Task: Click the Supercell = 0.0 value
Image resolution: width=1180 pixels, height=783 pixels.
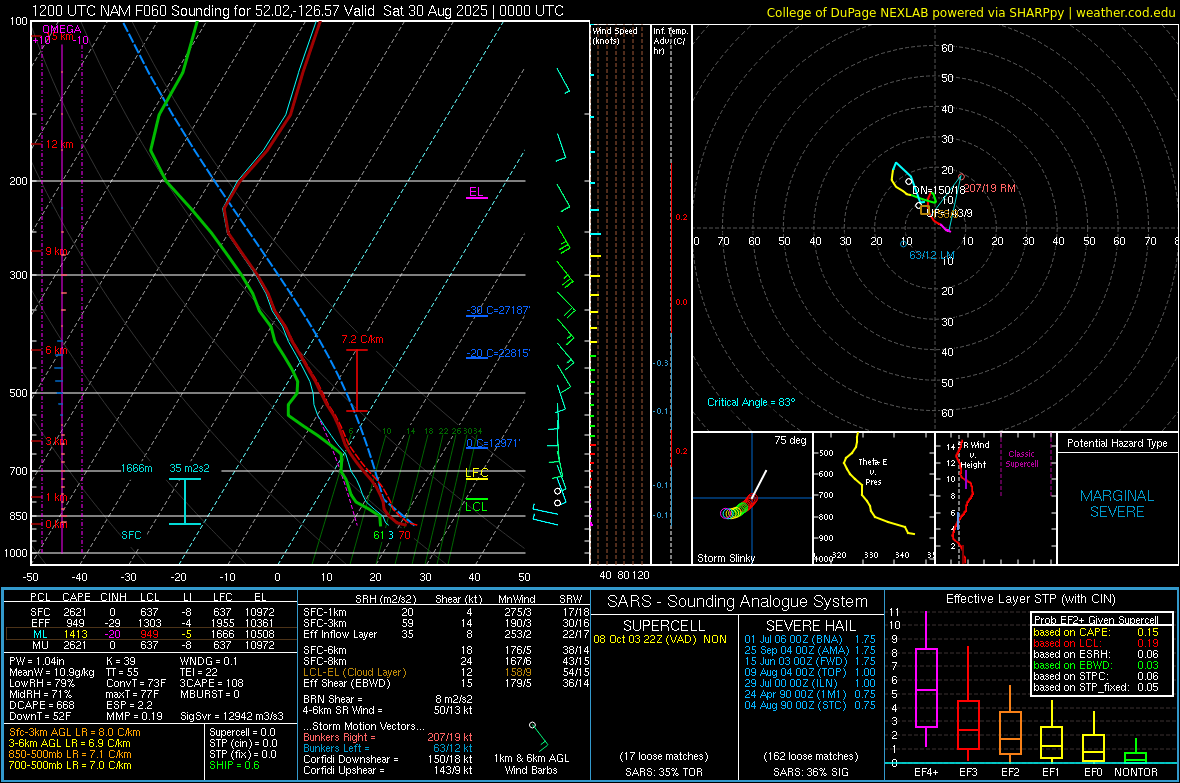Action: click(242, 732)
